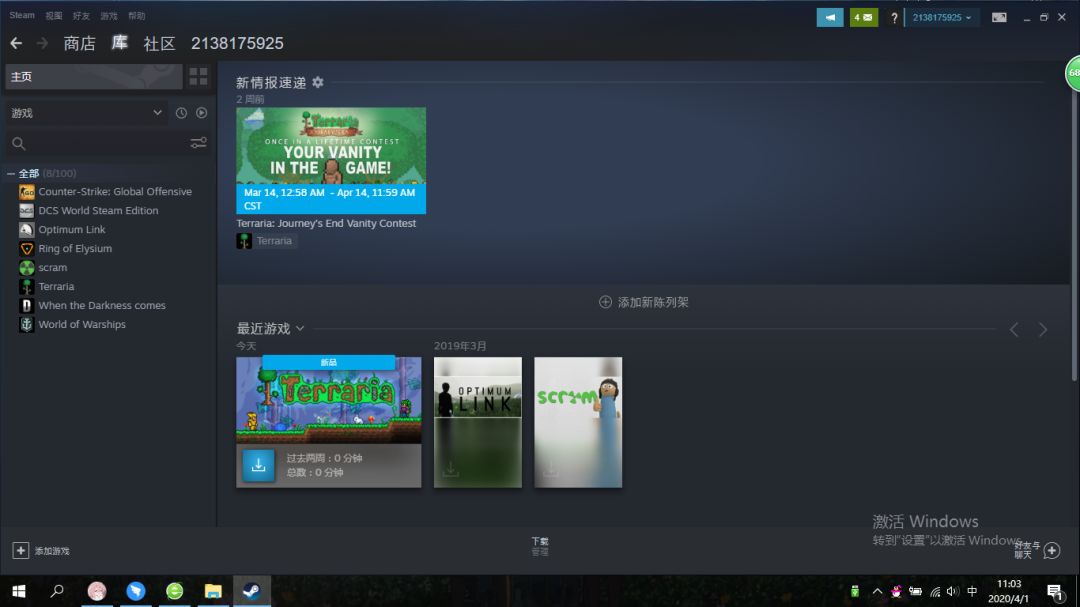
Task: Select When the Darkness comes
Action: (102, 305)
